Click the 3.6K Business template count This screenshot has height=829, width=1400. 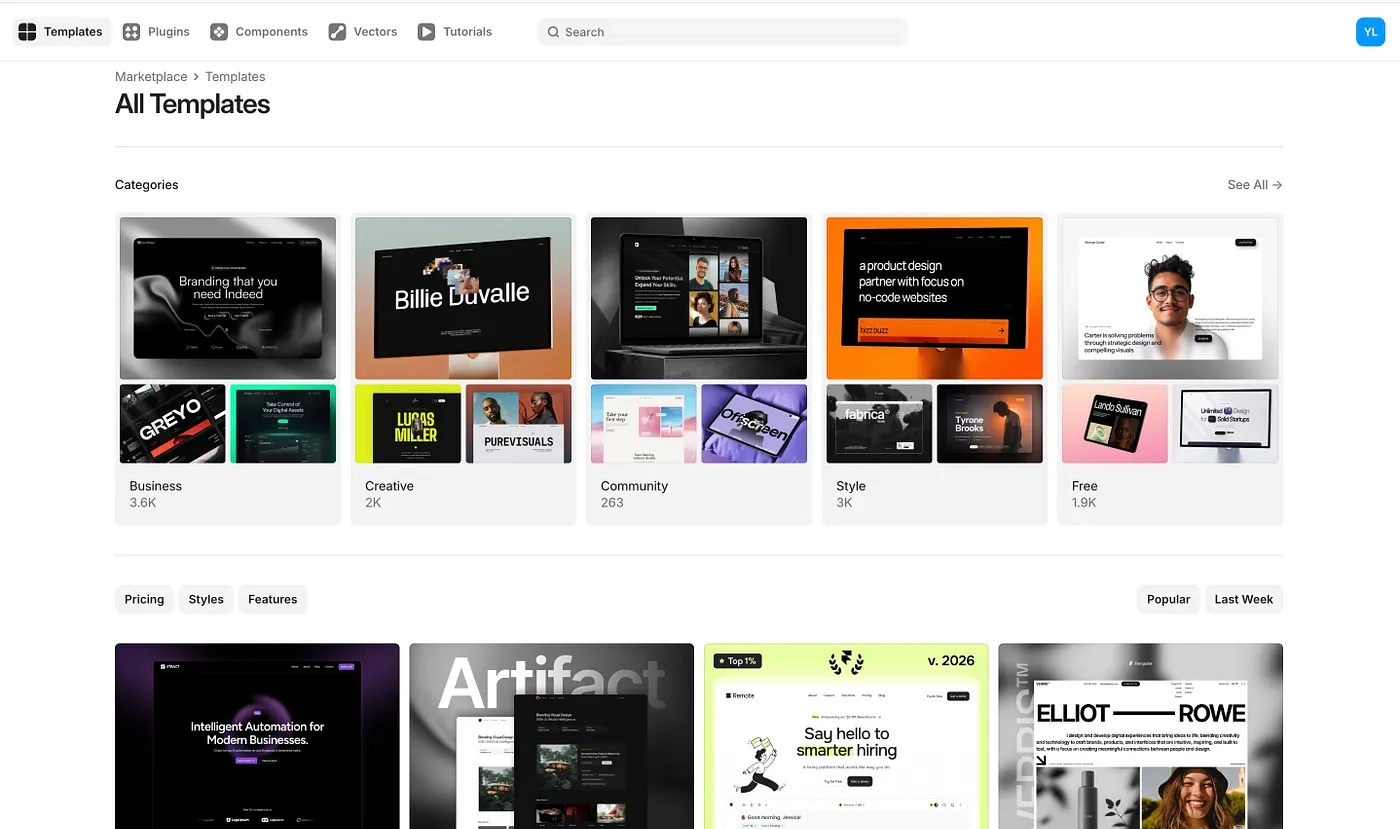point(143,503)
